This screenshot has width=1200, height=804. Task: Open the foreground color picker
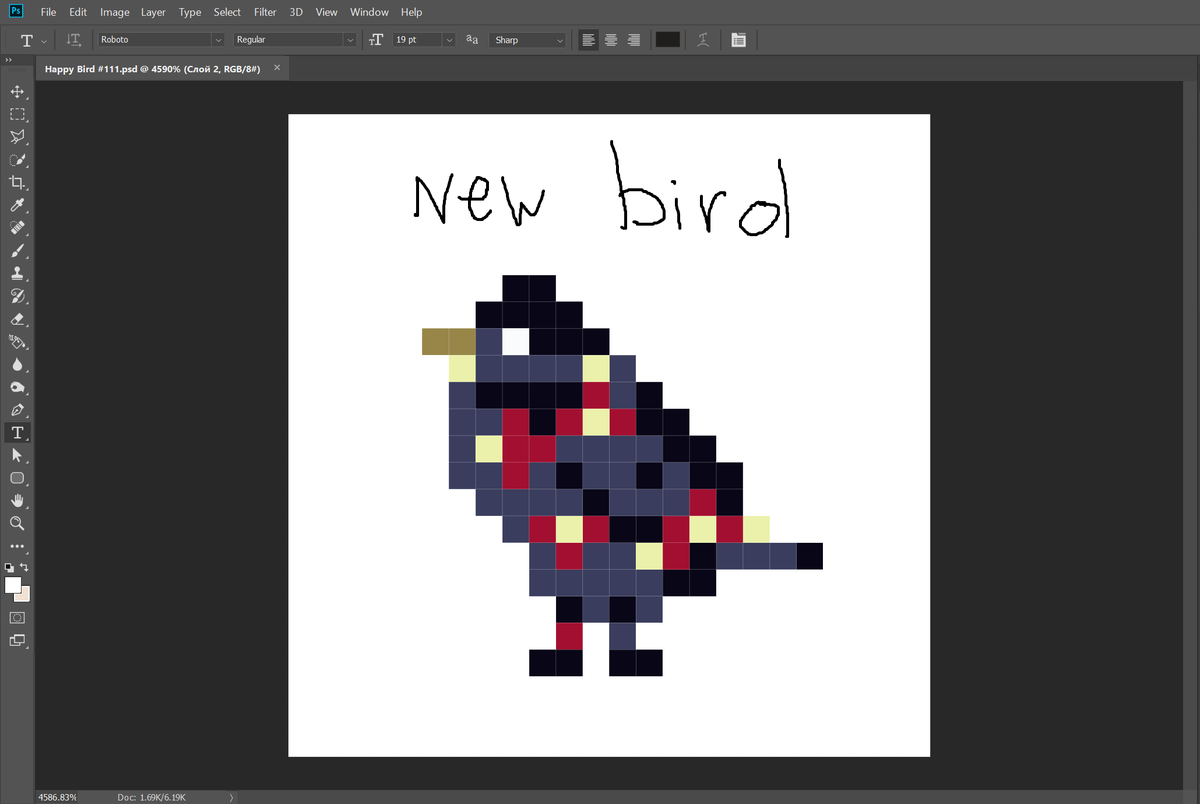pos(12,584)
